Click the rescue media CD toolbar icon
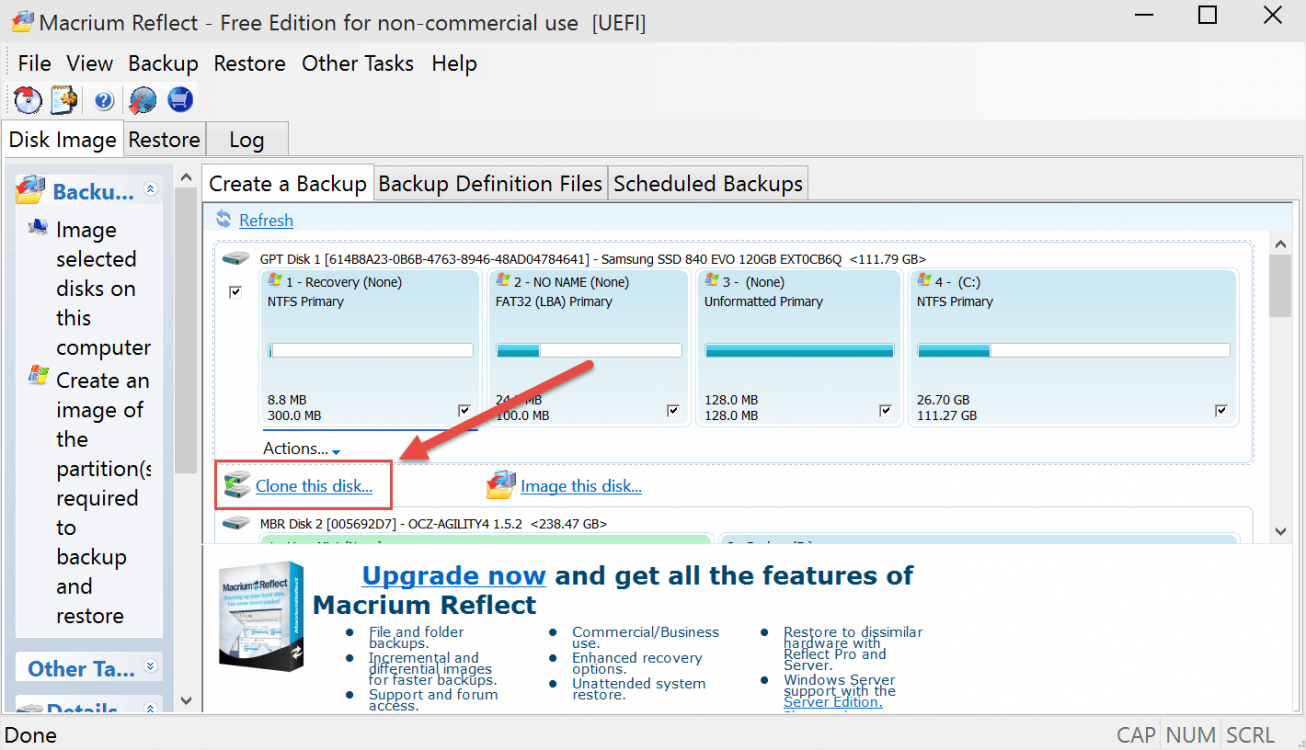 tap(27, 100)
